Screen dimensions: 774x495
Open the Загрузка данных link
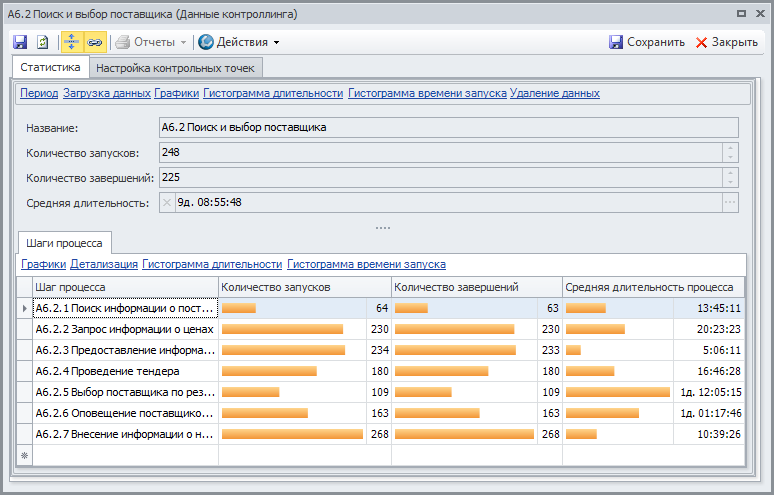click(106, 93)
